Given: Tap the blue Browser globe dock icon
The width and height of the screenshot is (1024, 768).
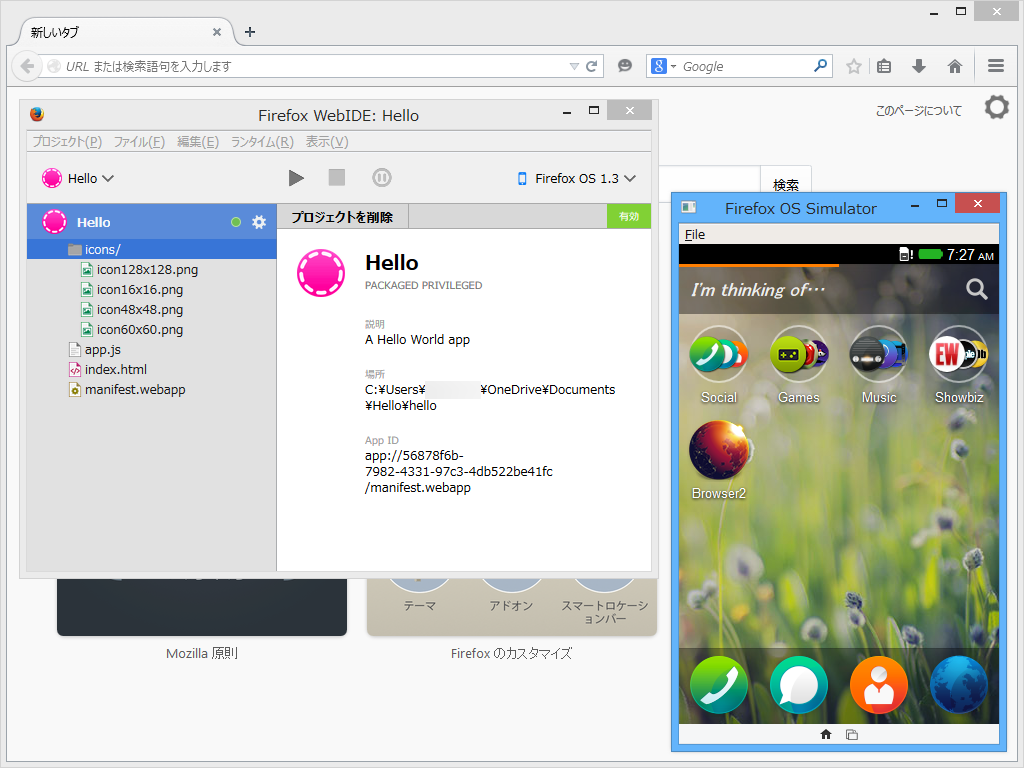Looking at the screenshot, I should point(959,685).
